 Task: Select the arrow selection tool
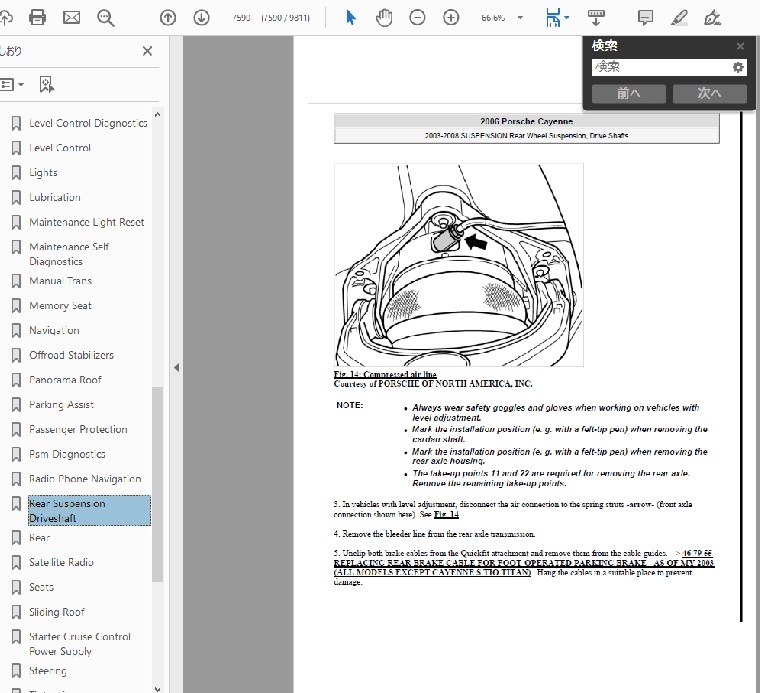coord(351,17)
